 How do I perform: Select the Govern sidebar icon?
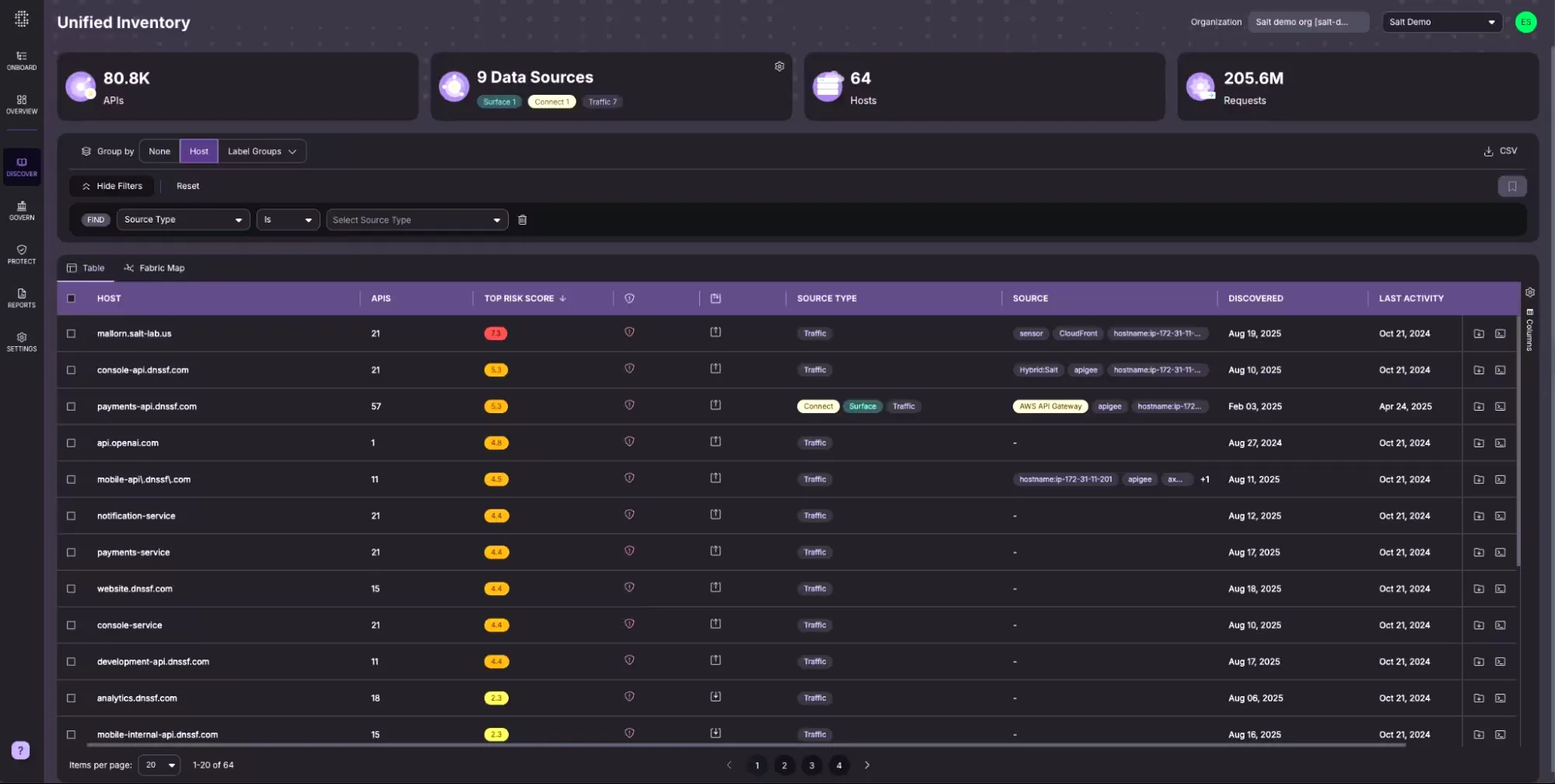[x=21, y=210]
